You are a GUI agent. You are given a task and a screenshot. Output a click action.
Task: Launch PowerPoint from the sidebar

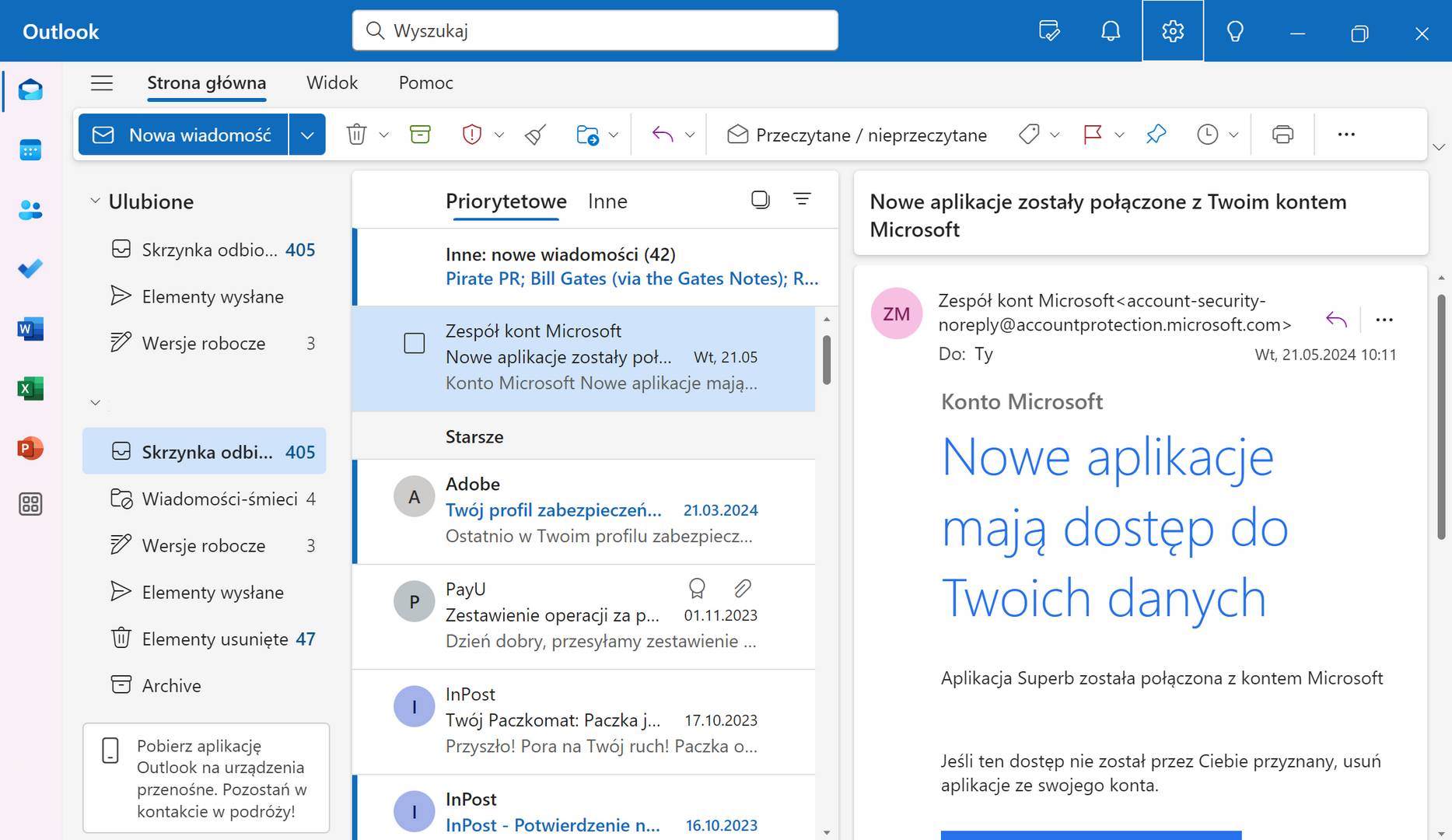[30, 448]
